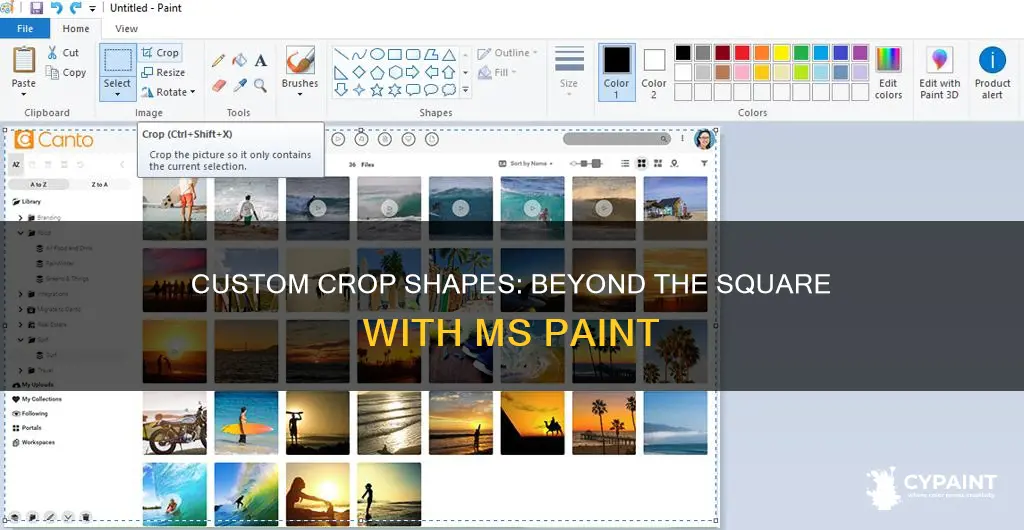Image resolution: width=1024 pixels, height=530 pixels.
Task: Select the Text tool
Action: (x=261, y=61)
